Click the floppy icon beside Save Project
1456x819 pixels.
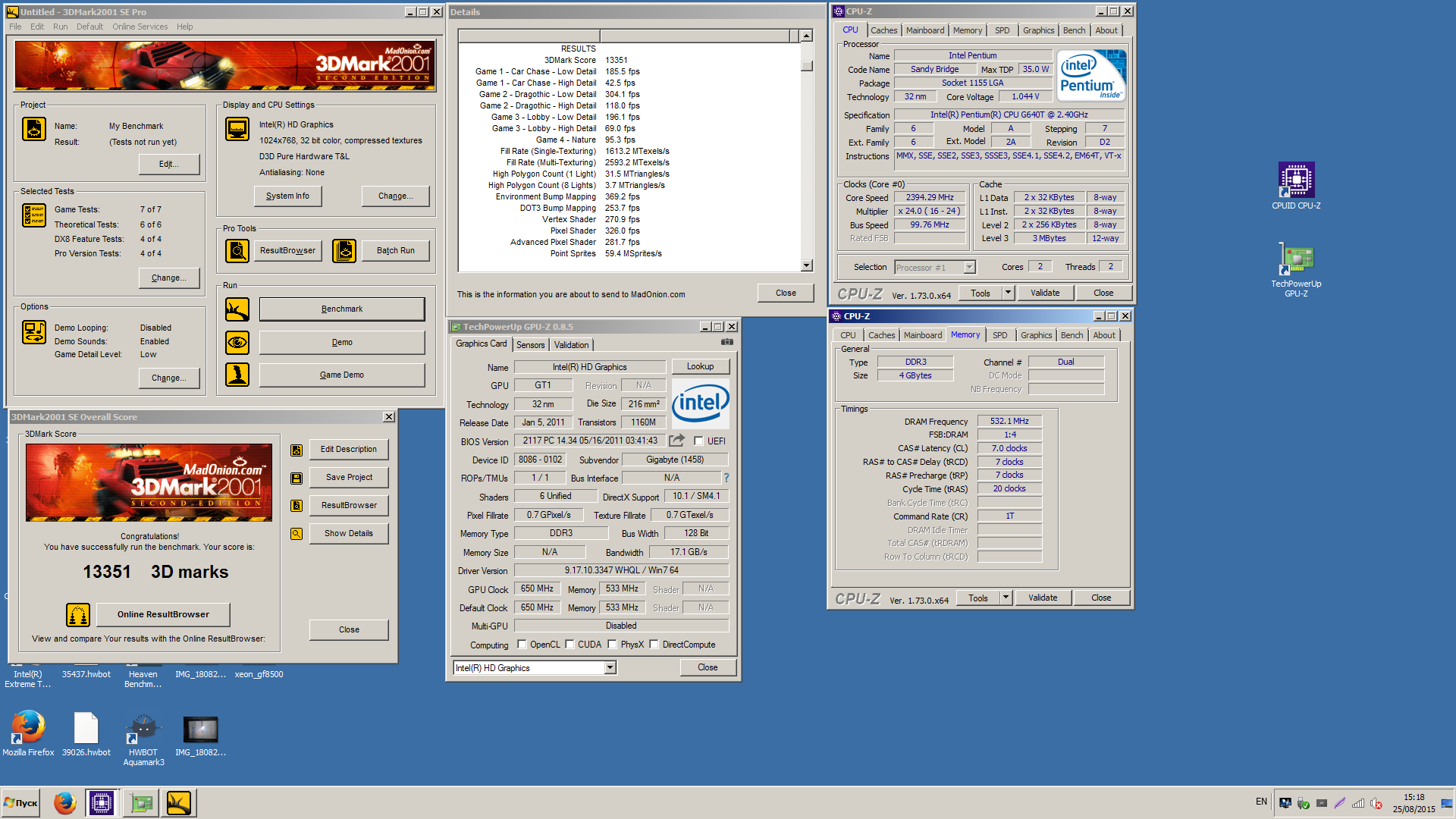pyautogui.click(x=297, y=479)
